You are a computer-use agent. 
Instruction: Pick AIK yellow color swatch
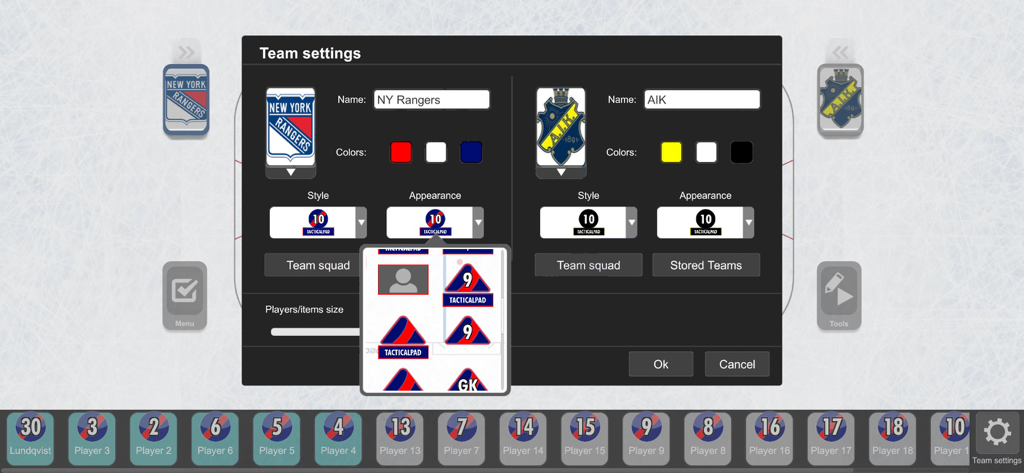click(671, 152)
